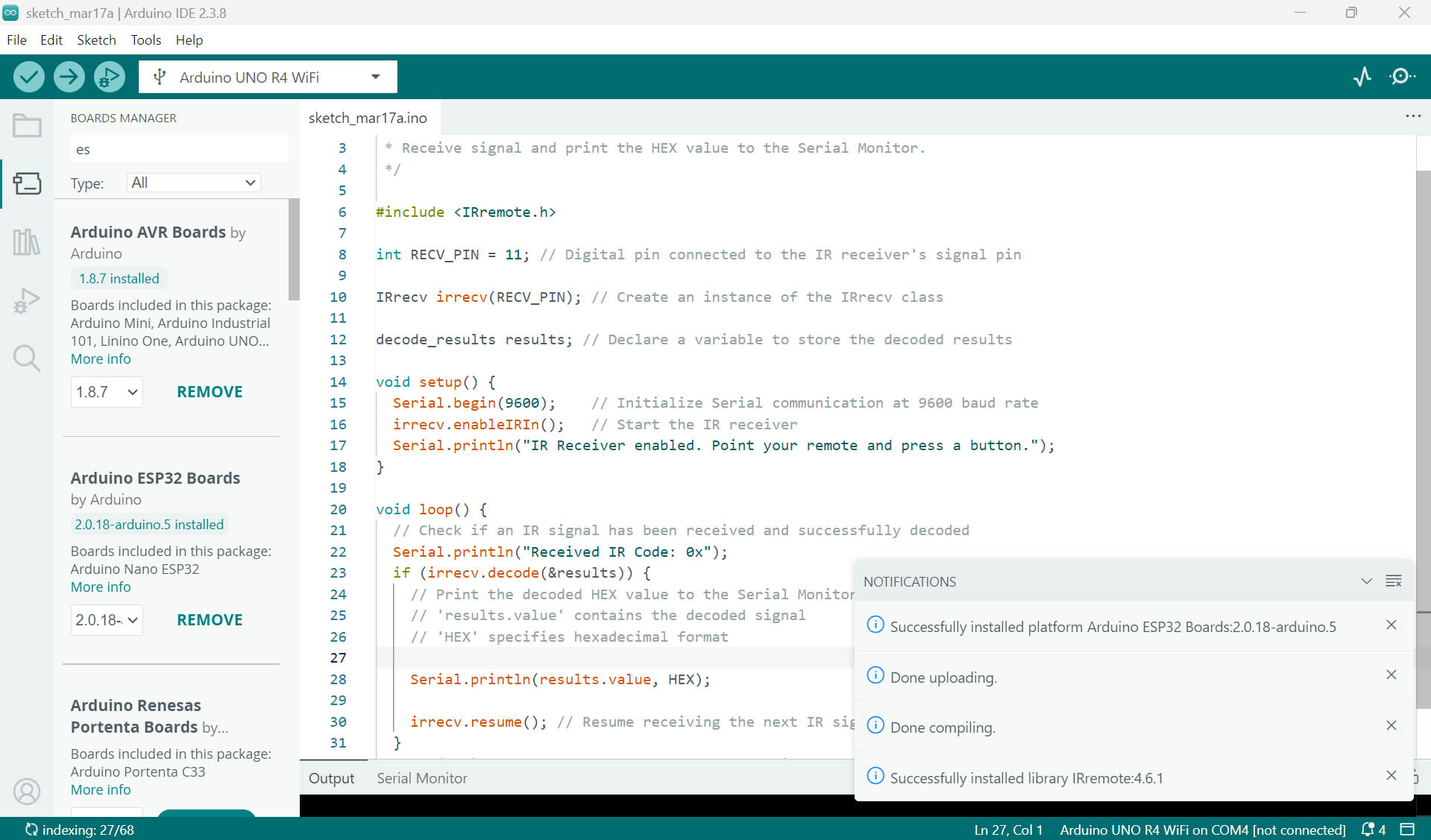Click the Verify sketch checkmark button
The width and height of the screenshot is (1431, 840).
tap(29, 77)
